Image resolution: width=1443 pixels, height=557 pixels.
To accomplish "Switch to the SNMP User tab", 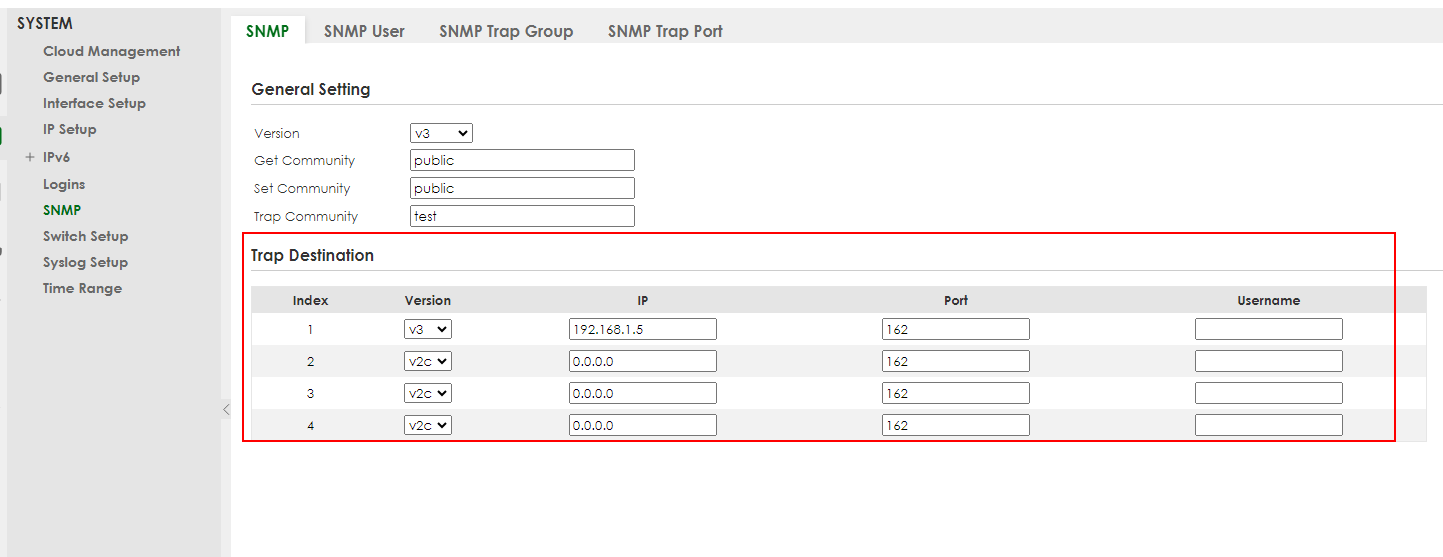I will pyautogui.click(x=364, y=31).
